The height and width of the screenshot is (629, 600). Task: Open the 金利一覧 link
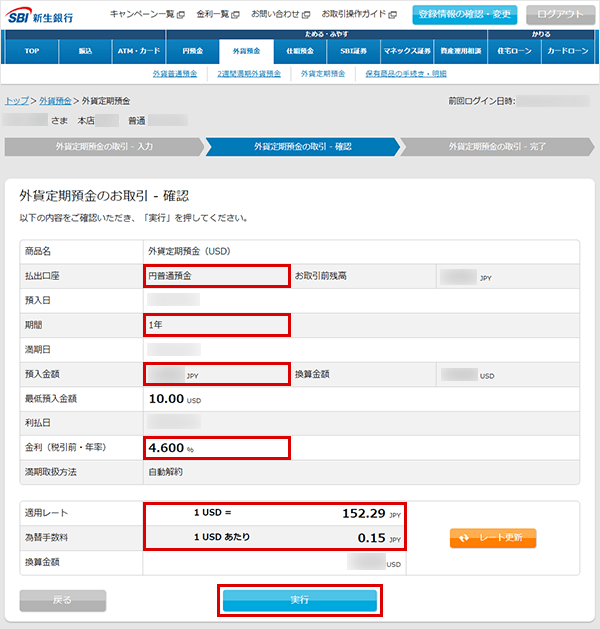[x=215, y=15]
